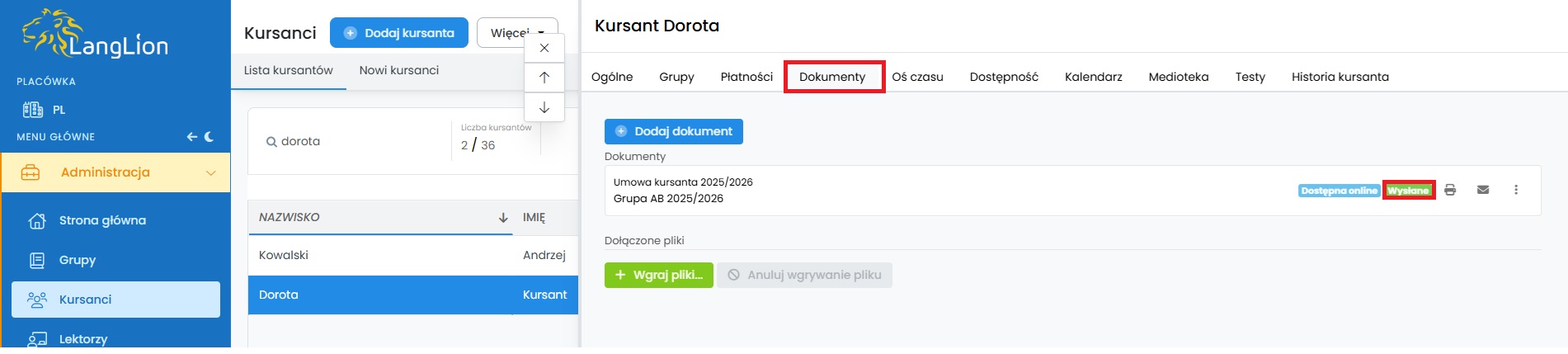Jump to previous result with up arrow
Viewport: 1568px width, 354px height.
(544, 78)
